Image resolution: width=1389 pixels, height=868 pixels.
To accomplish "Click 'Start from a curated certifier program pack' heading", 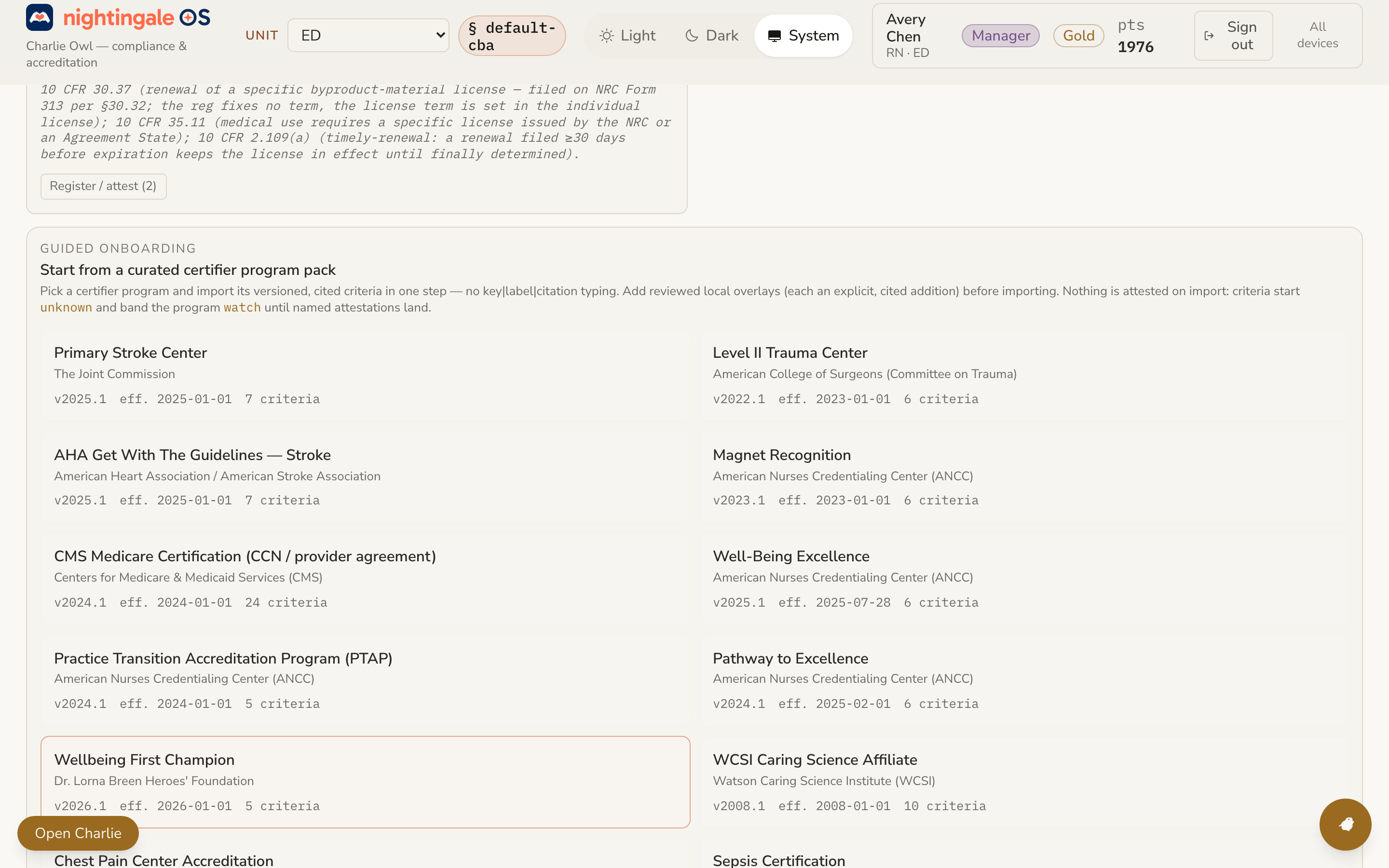I will (x=188, y=270).
